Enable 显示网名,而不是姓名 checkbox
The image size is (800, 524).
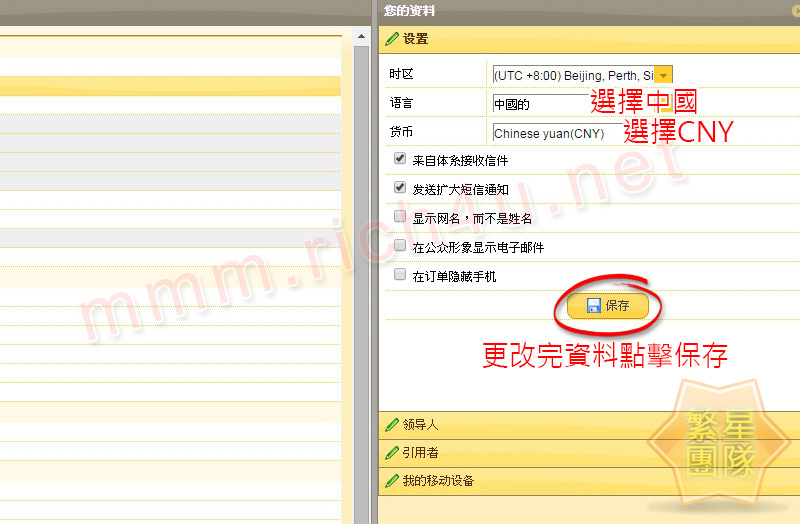coord(400,217)
